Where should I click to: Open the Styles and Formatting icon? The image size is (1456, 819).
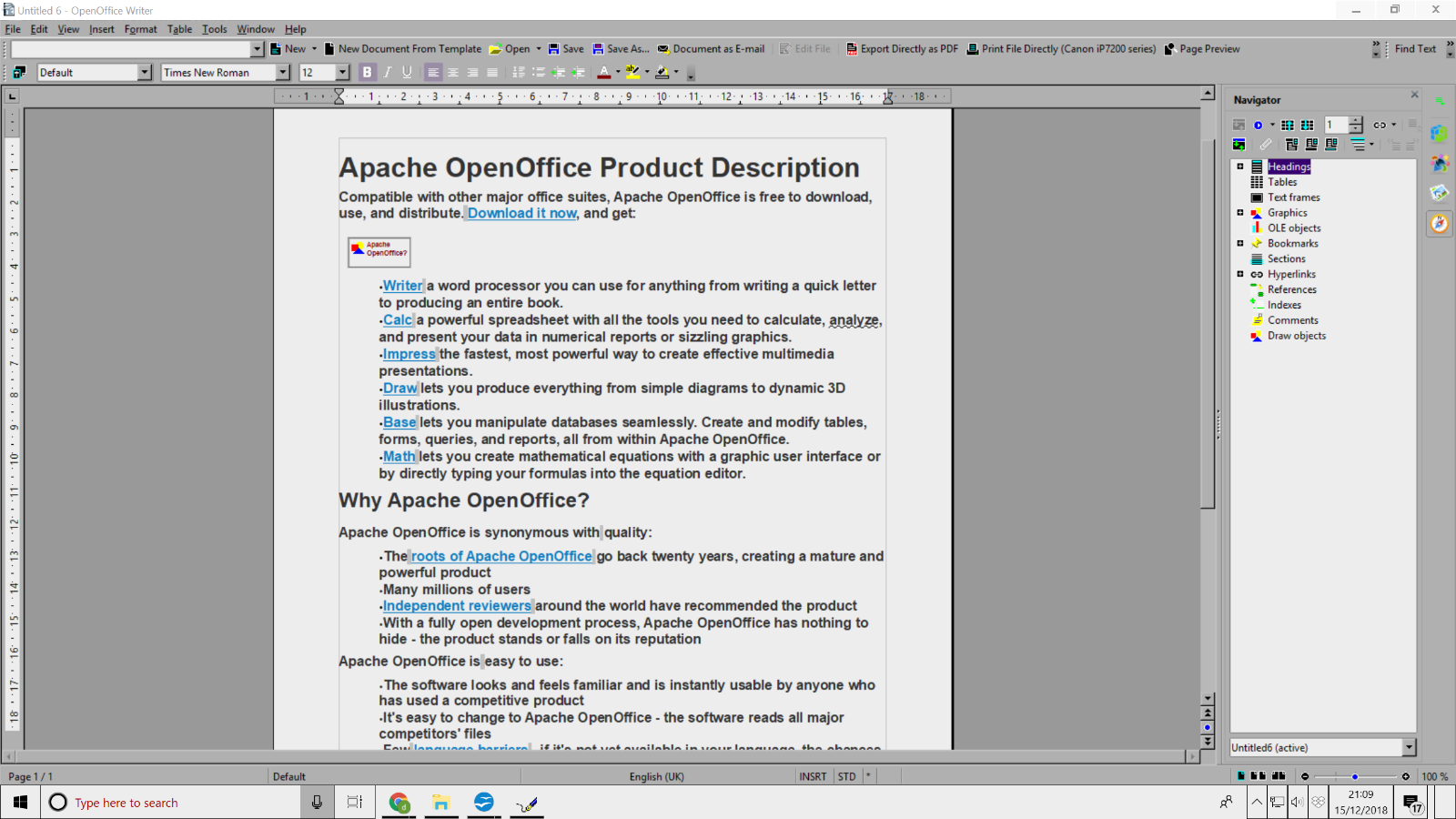click(x=19, y=73)
